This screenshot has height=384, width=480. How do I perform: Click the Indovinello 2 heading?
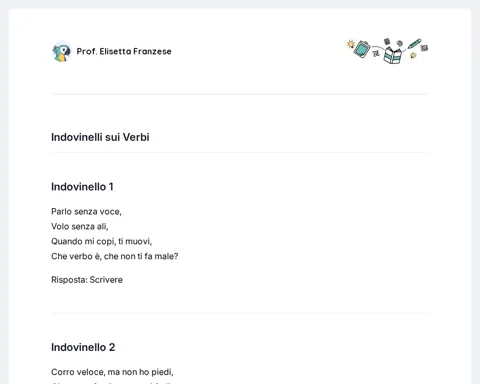pos(83,347)
